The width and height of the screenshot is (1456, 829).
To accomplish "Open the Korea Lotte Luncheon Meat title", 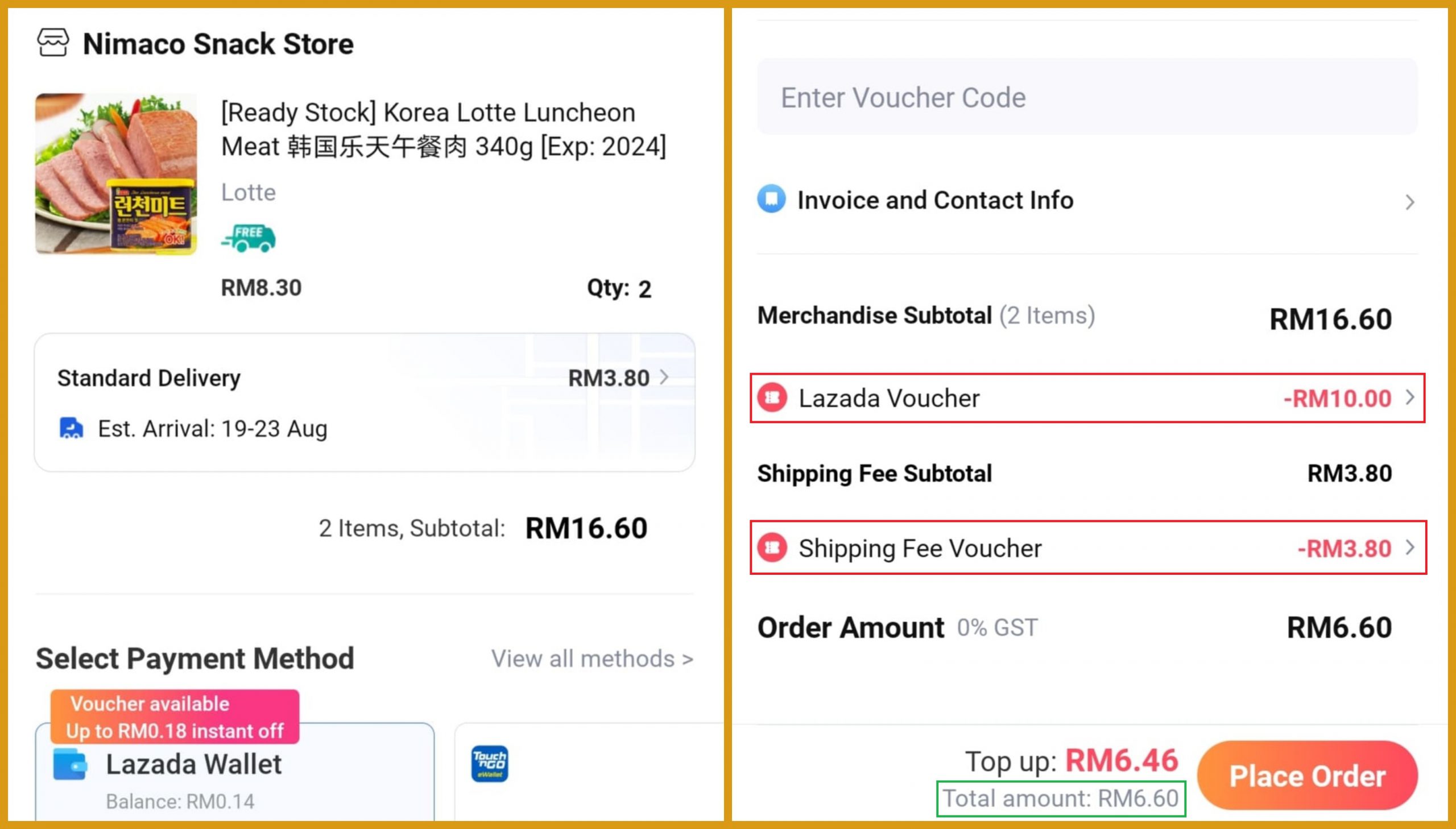I will [443, 130].
